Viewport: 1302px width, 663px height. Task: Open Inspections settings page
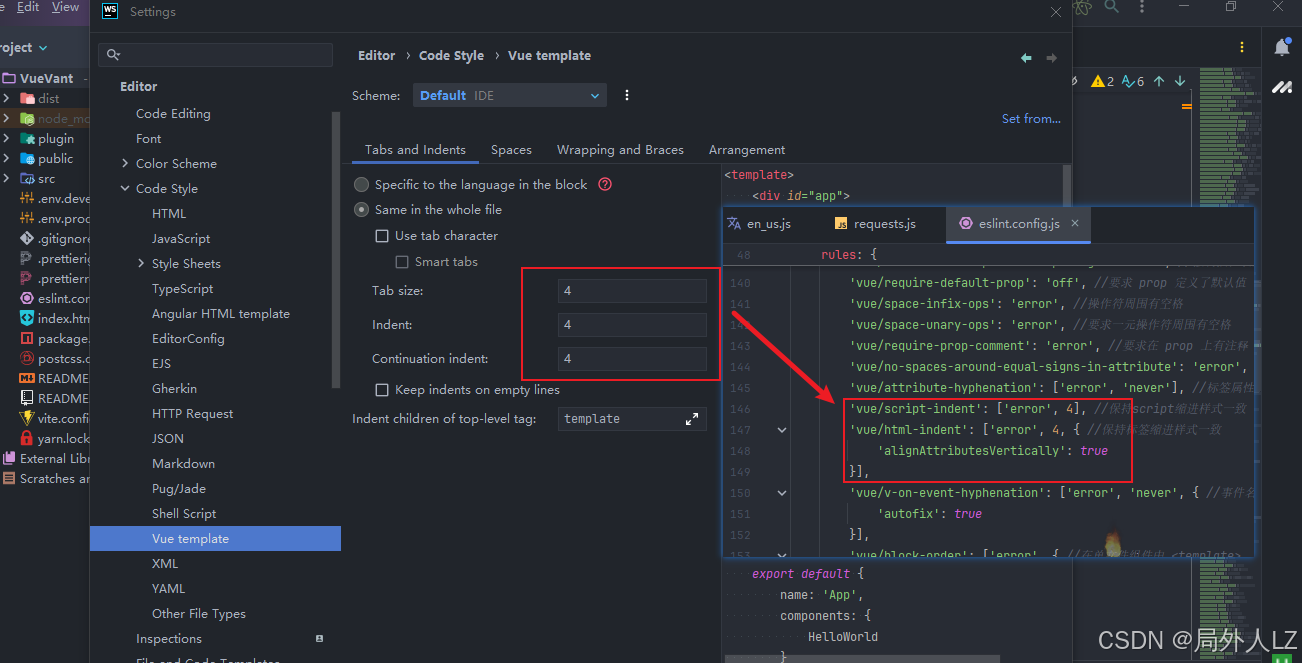pyautogui.click(x=169, y=639)
